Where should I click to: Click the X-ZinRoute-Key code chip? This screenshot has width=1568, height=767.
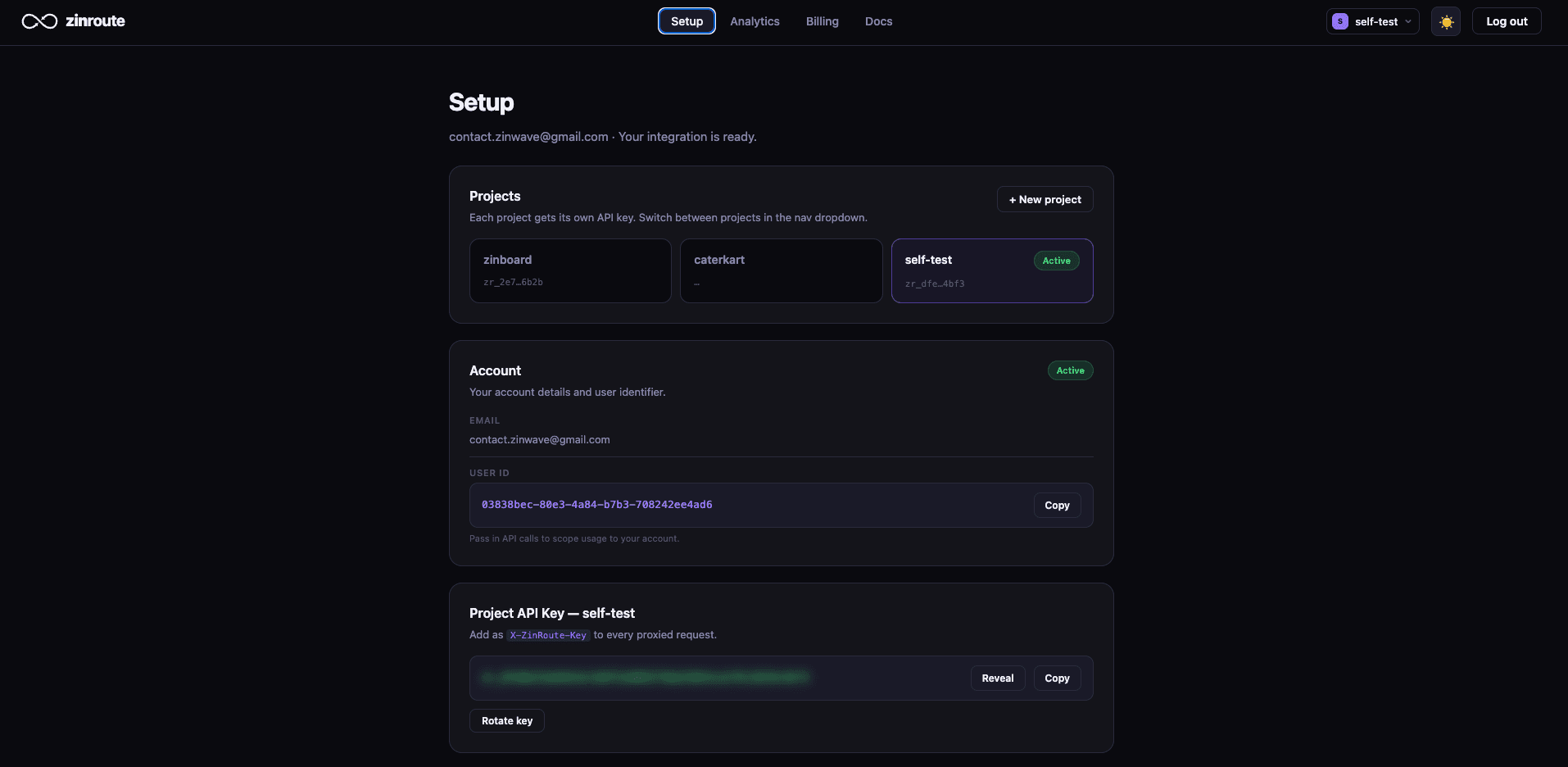point(547,635)
